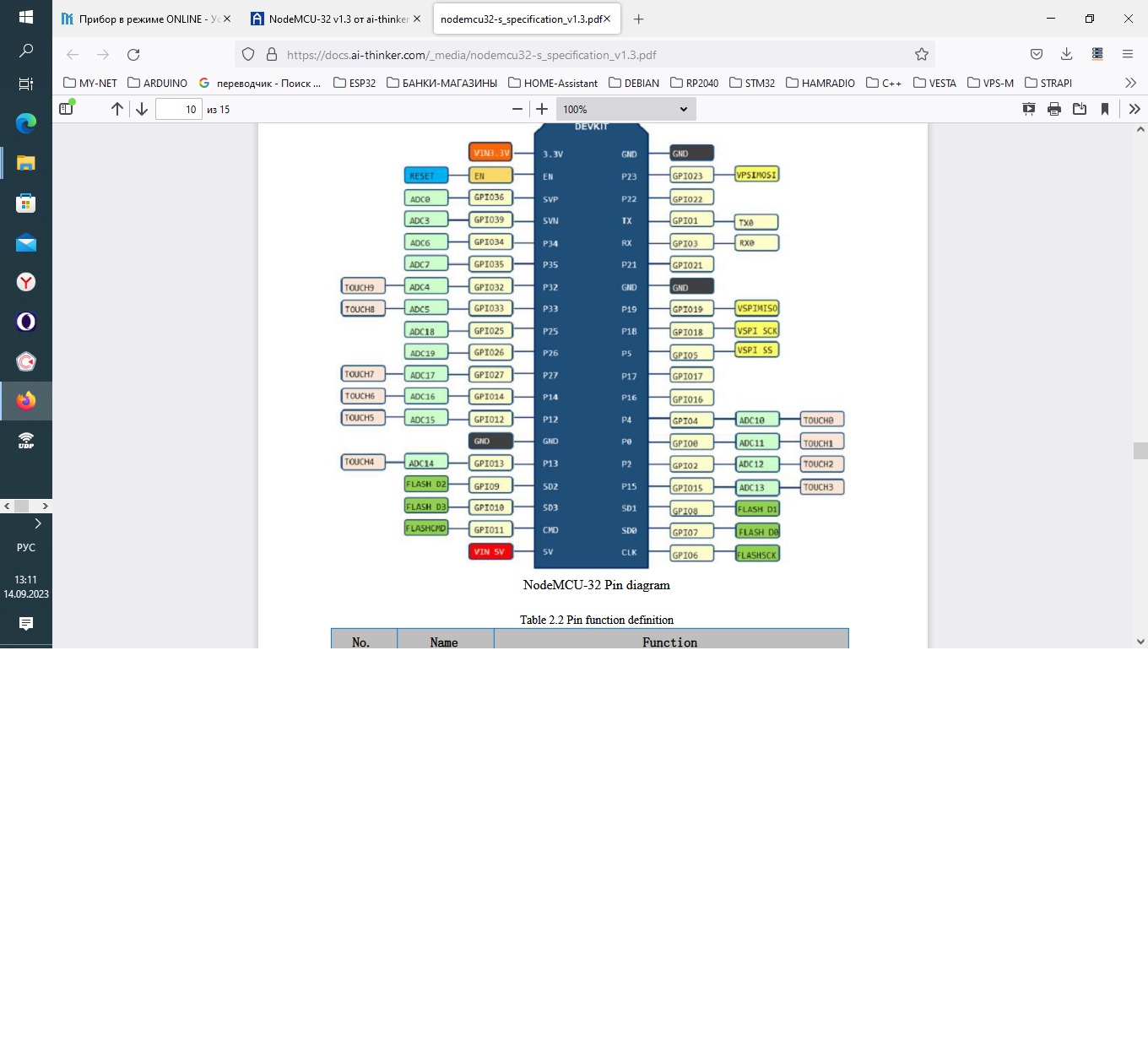Select nodemcu32-s_specification PDF tab

tap(526, 19)
